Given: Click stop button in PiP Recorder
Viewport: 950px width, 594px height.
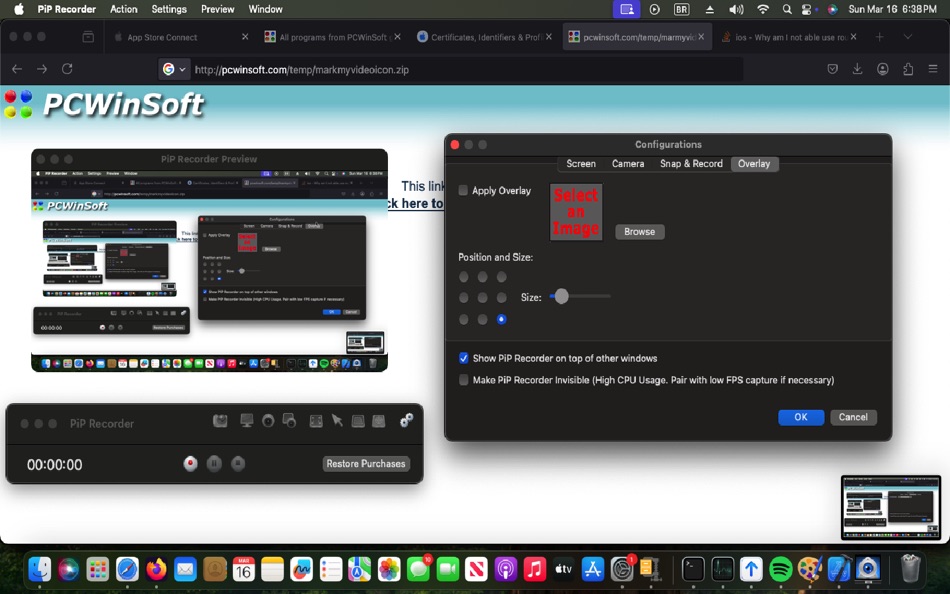Looking at the screenshot, I should pos(238,464).
